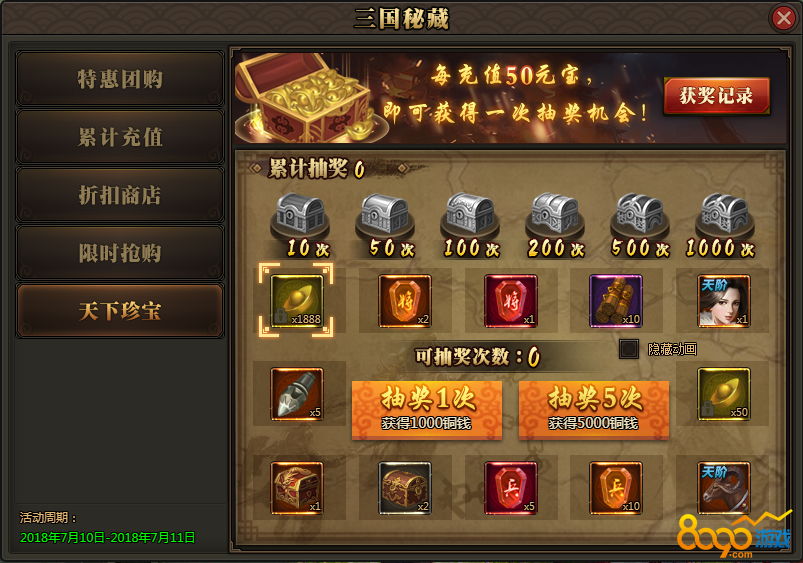Open the 累计充值 tab
The height and width of the screenshot is (563, 803).
point(120,137)
